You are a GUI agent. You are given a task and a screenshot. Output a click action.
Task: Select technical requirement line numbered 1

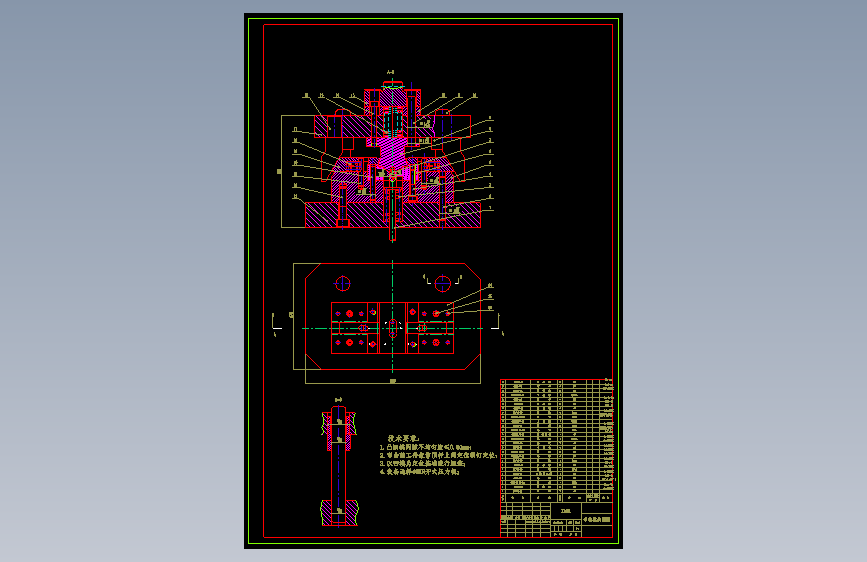point(425,447)
